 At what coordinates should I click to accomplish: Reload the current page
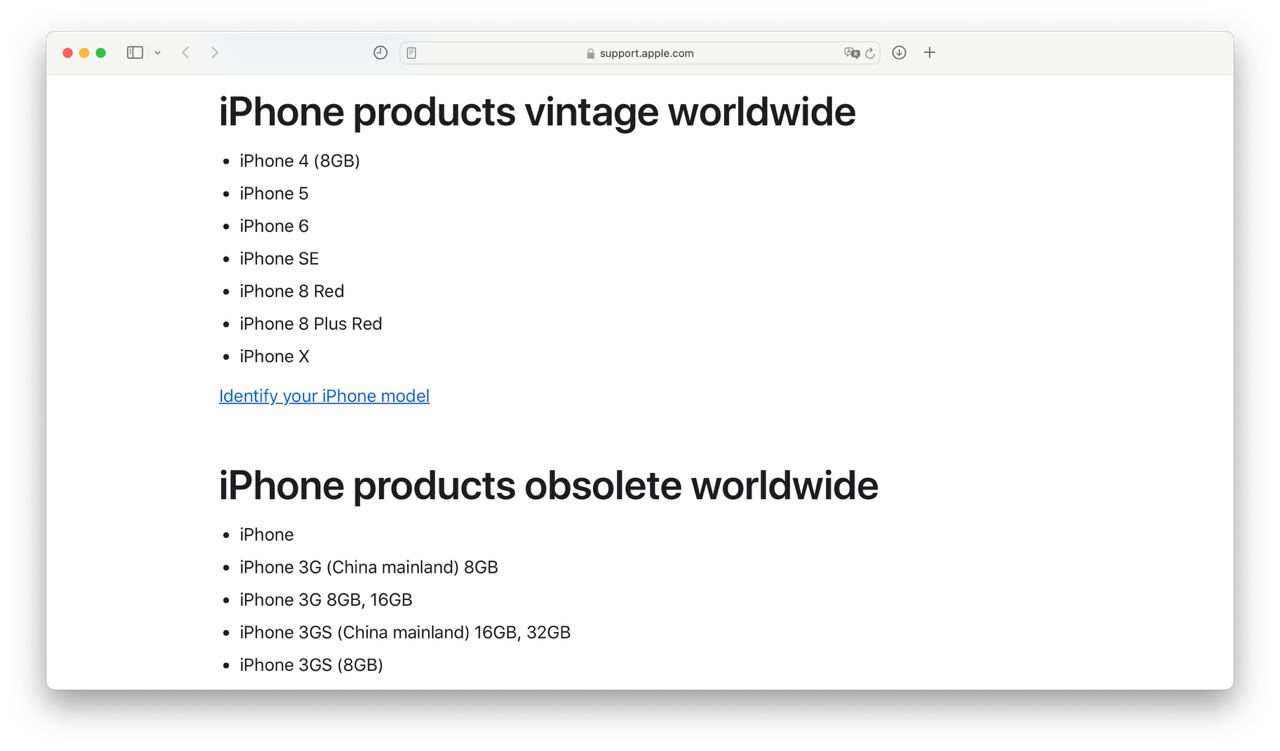tap(870, 53)
